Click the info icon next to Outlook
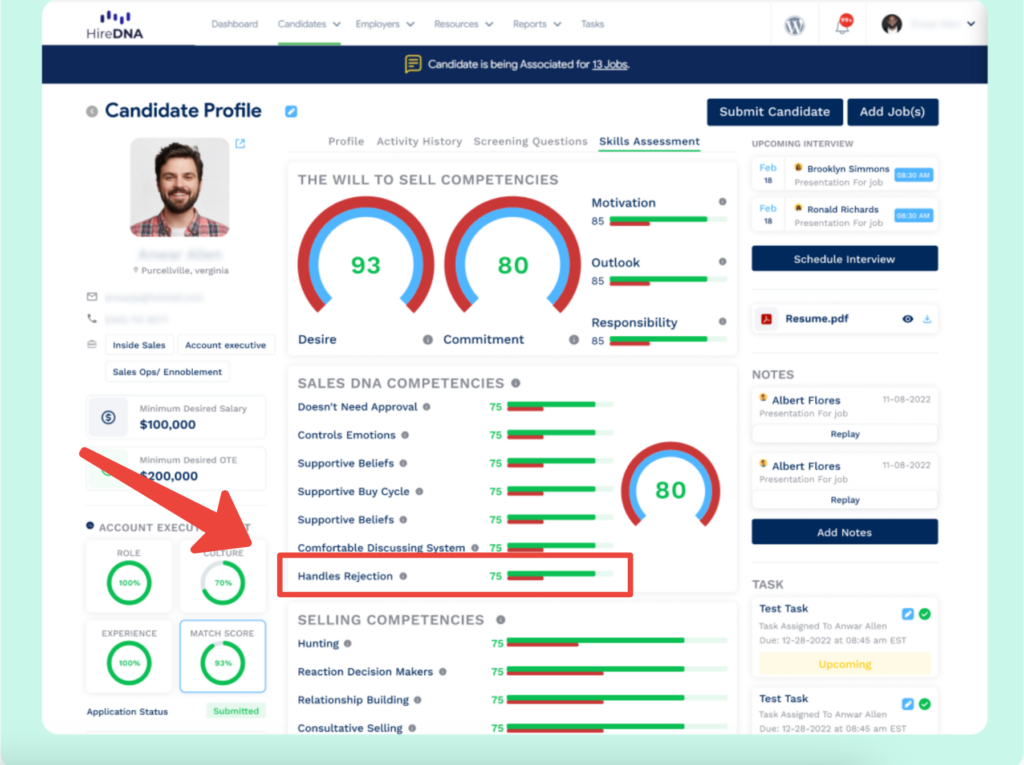The width and height of the screenshot is (1024, 765). click(722, 261)
